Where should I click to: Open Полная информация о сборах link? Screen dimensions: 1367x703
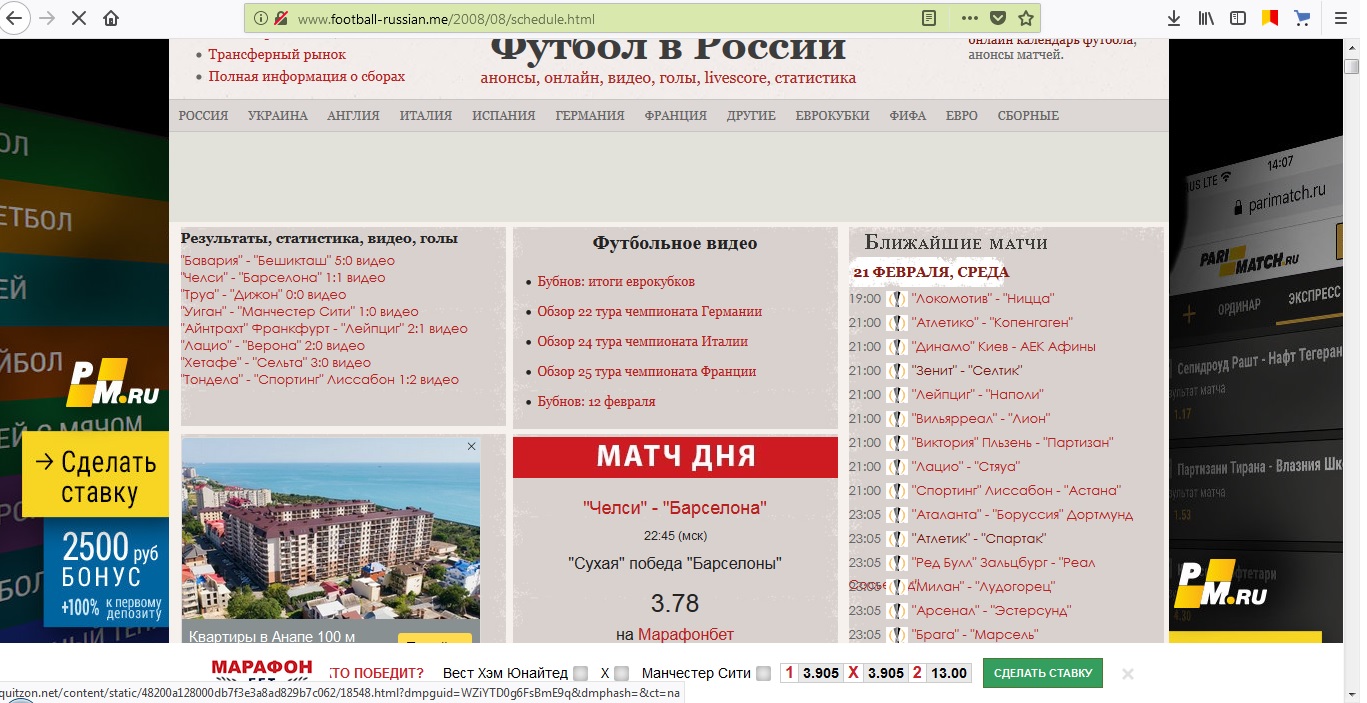[307, 77]
